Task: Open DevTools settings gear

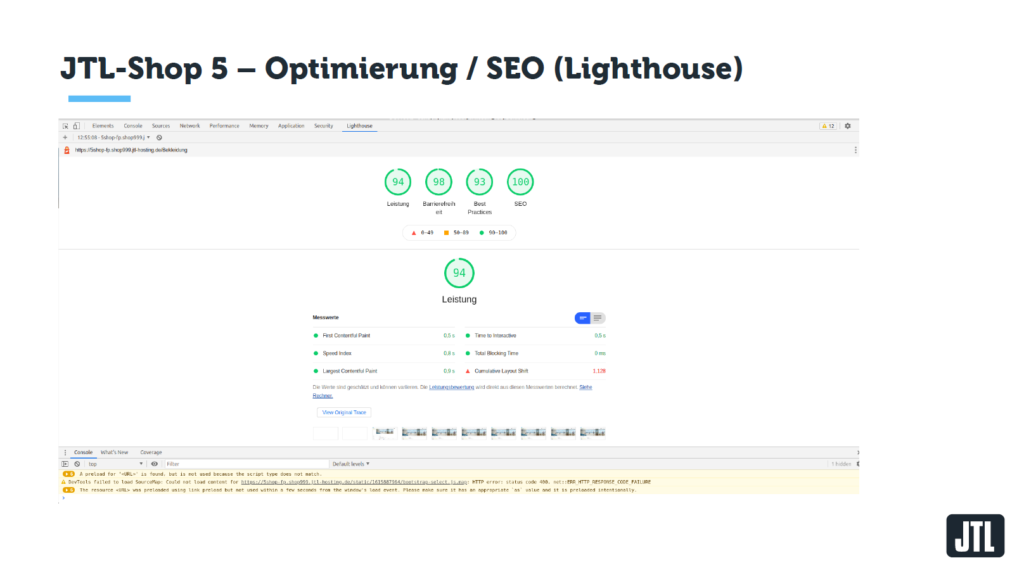Action: coord(848,126)
